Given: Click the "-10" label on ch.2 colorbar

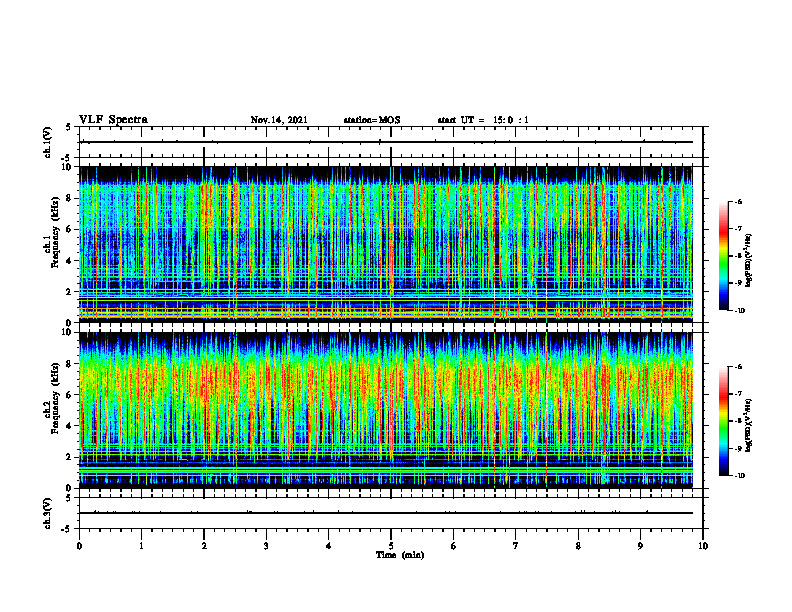Looking at the screenshot, I should coord(739,476).
